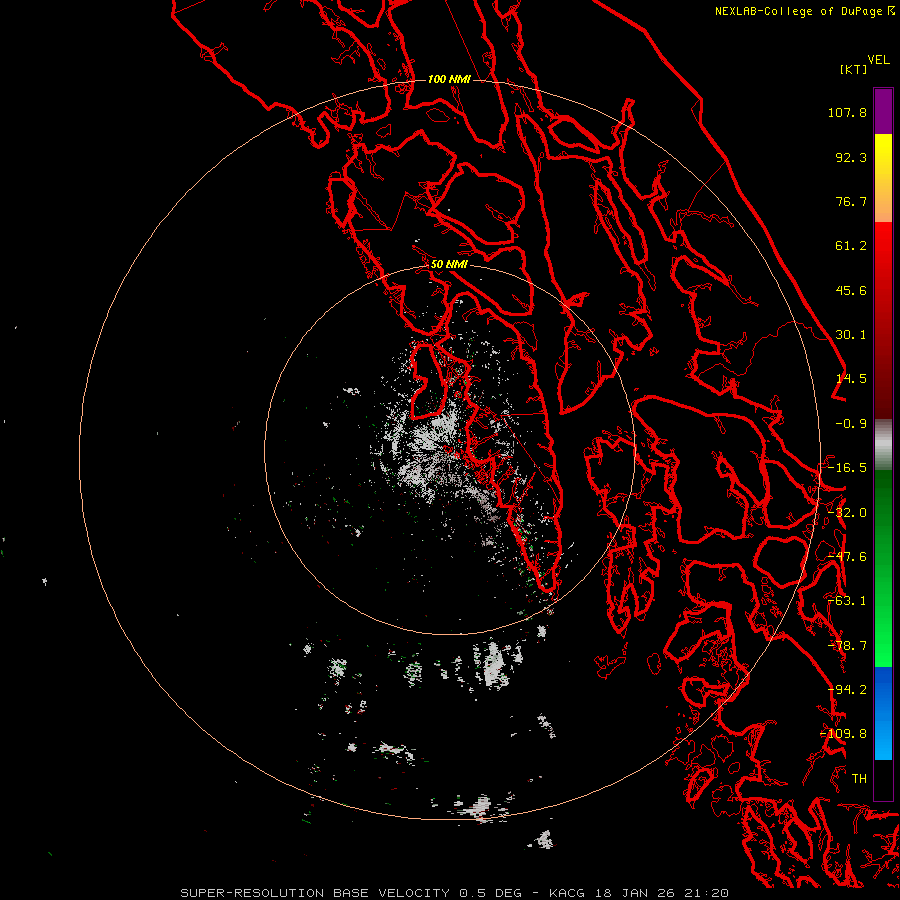Click the 14.5 velocity scale value
Image resolution: width=900 pixels, height=900 pixels.
851,379
